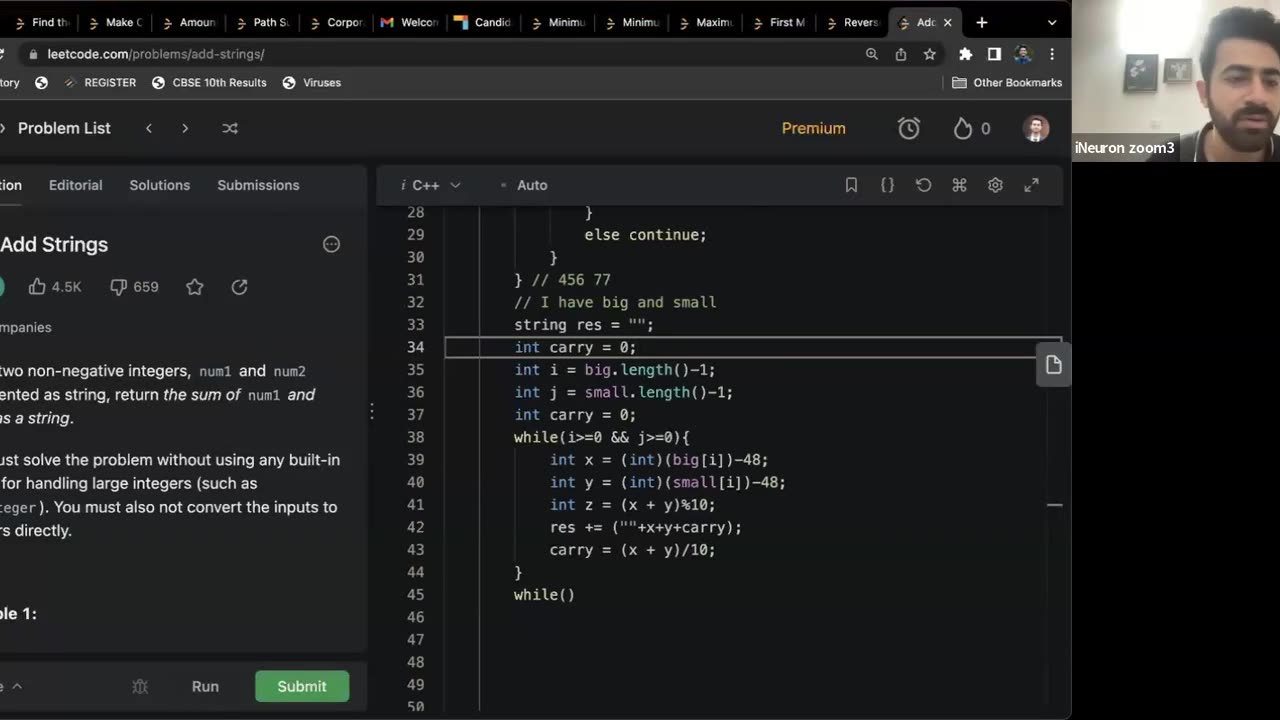Open the Chrome three-dot menu
Viewport: 1280px width, 720px height.
pyautogui.click(x=1052, y=54)
